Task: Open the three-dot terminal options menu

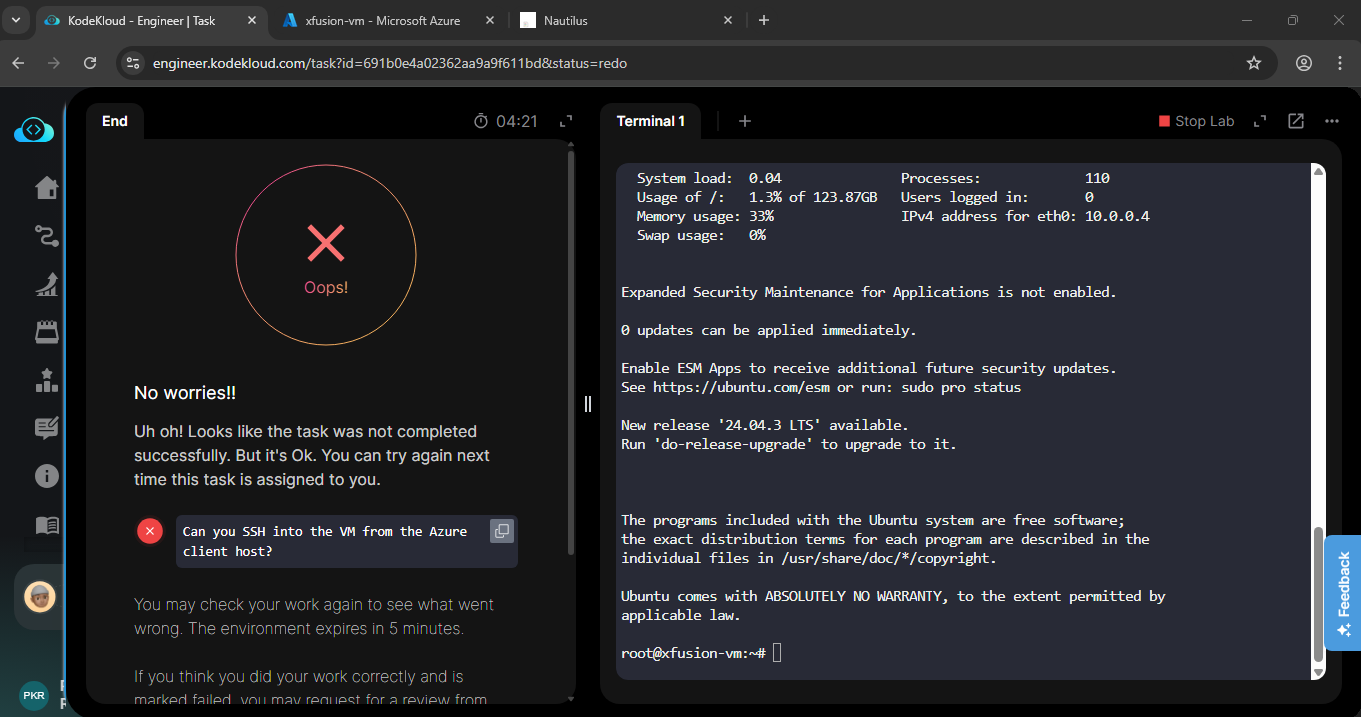Action: 1331,121
